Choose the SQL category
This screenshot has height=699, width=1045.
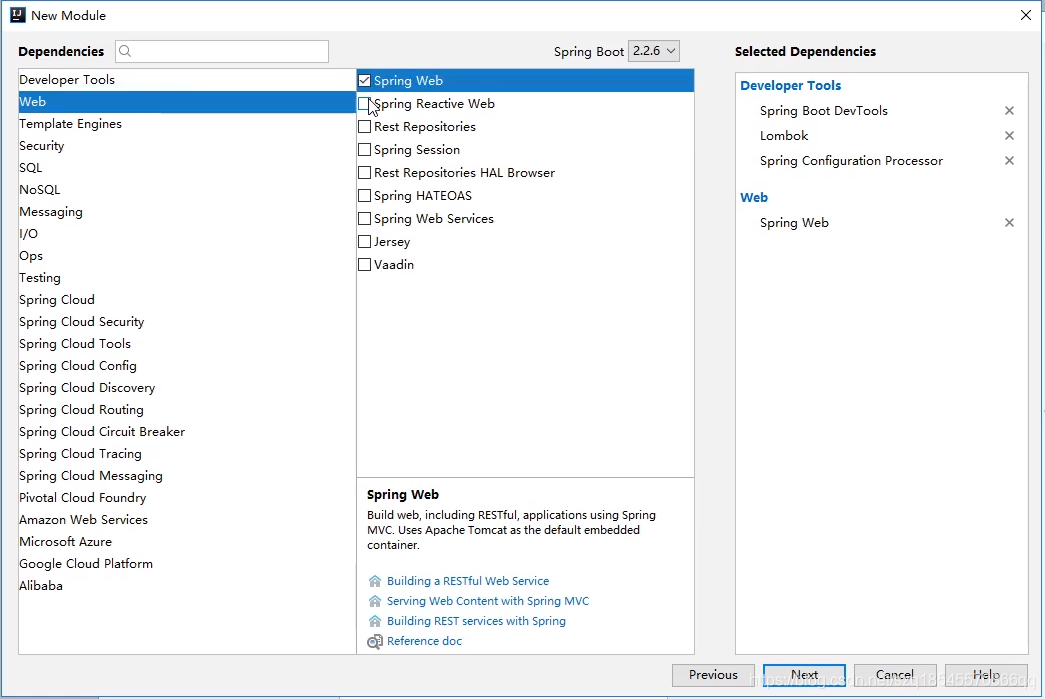click(187, 168)
